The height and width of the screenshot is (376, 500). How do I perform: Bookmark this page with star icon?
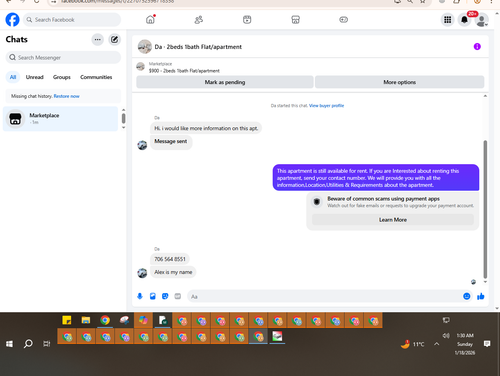pyautogui.click(x=423, y=2)
